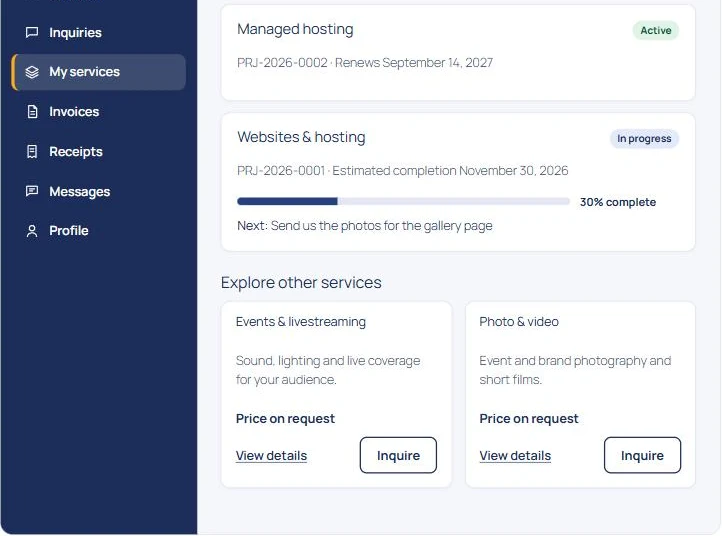
Task: Click 'Event and brand photography' description
Action: [575, 370]
